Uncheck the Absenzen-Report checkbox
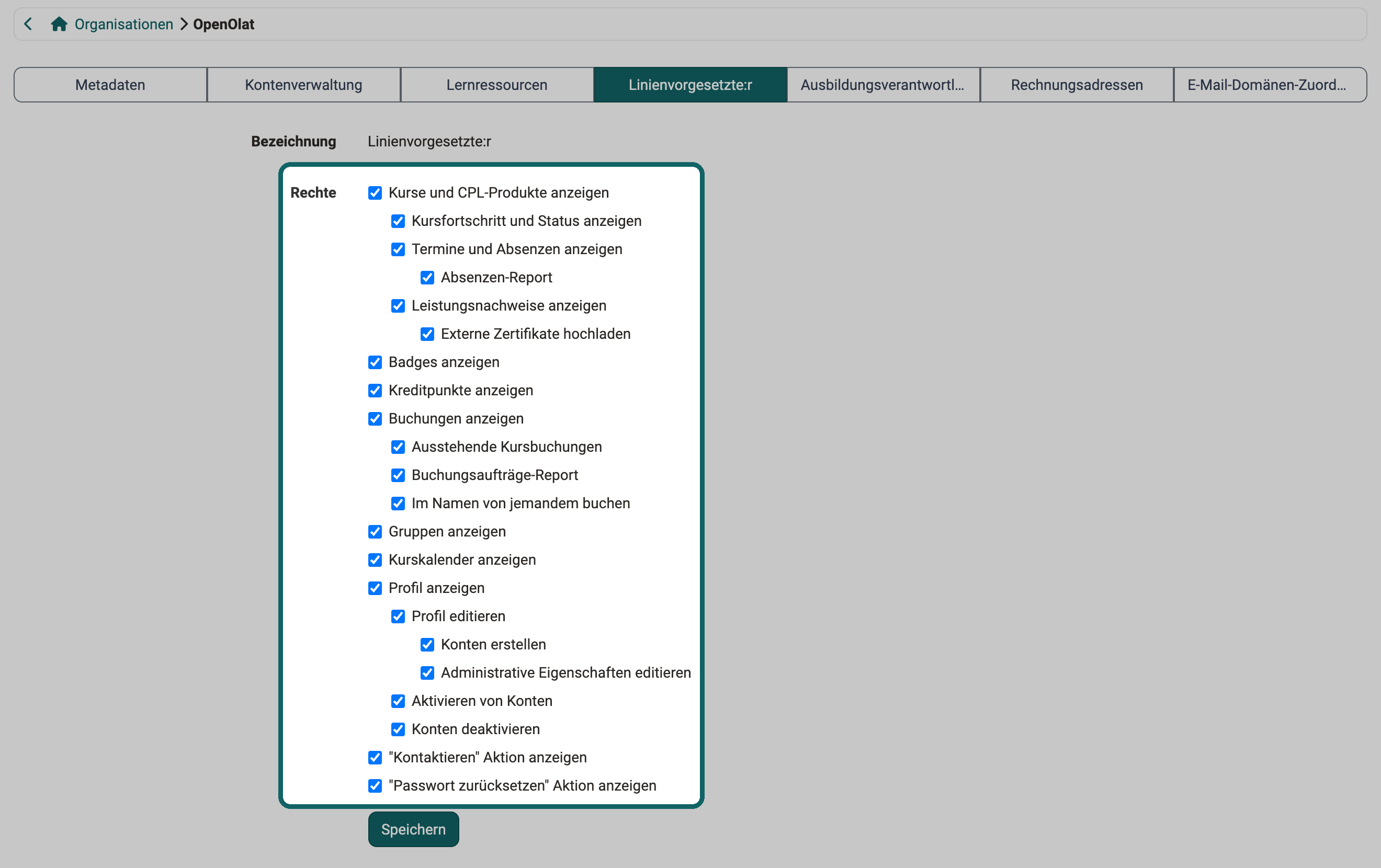This screenshot has height=868, width=1381. [x=427, y=278]
